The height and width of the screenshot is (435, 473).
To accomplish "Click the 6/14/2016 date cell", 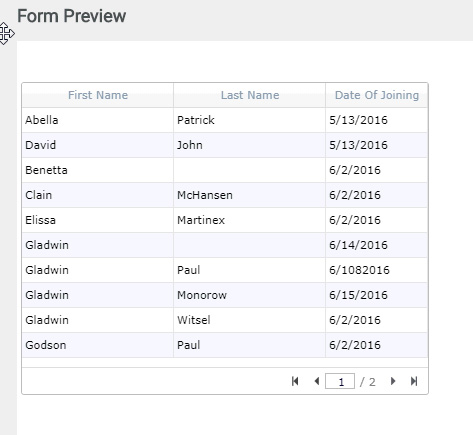I will click(x=377, y=245).
